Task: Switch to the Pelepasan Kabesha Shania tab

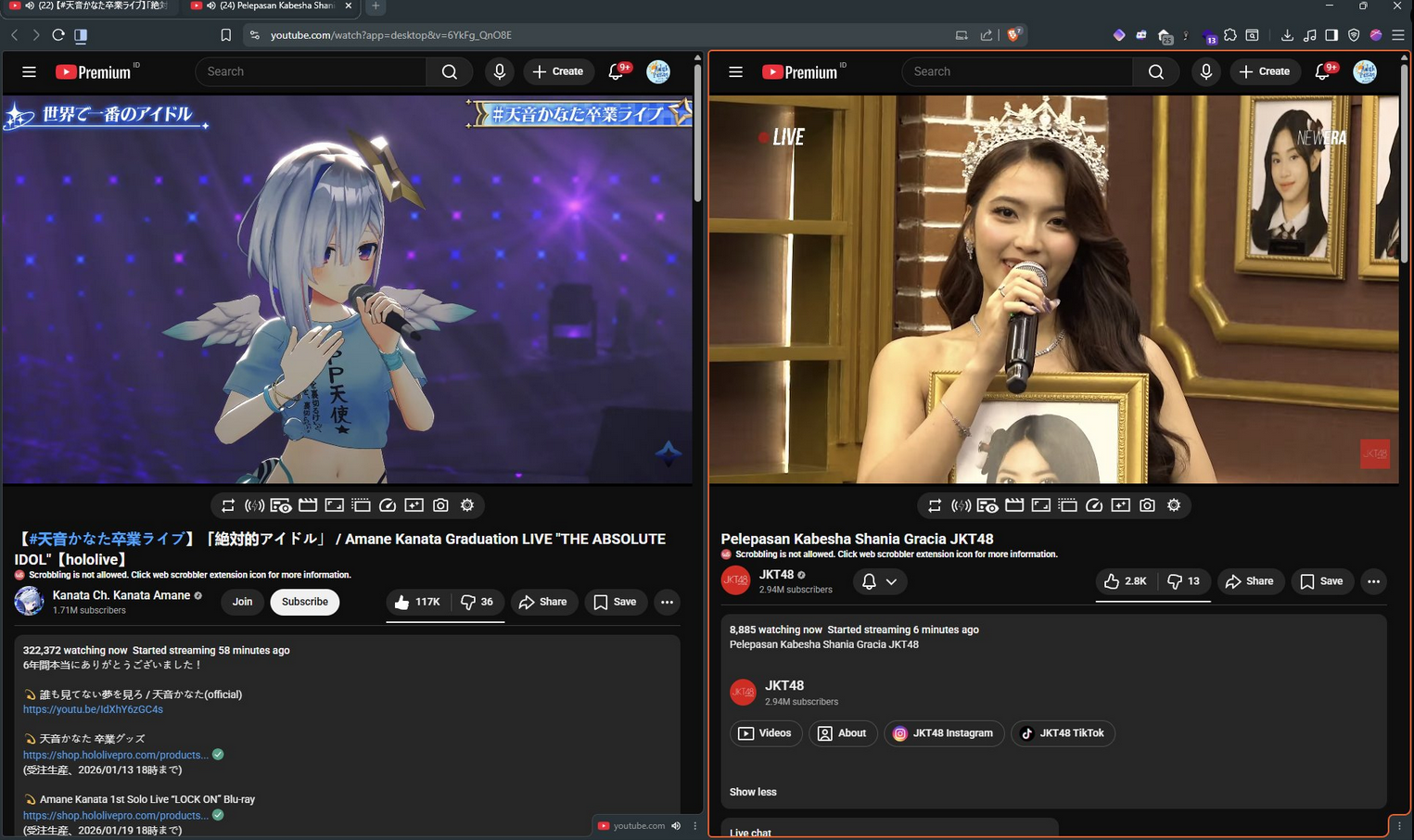Action: (x=270, y=6)
